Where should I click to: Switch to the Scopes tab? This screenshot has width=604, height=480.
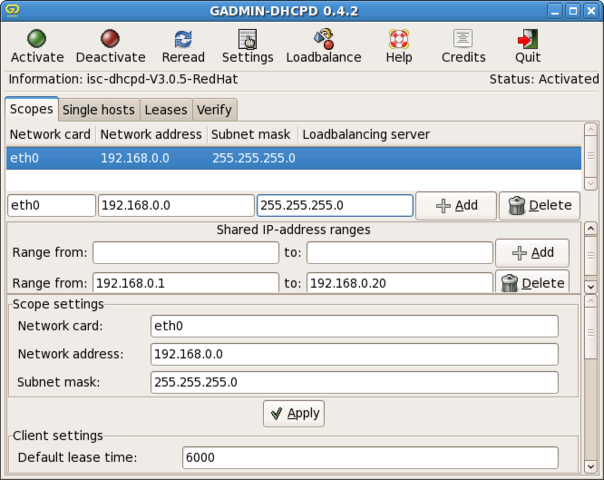coord(32,109)
